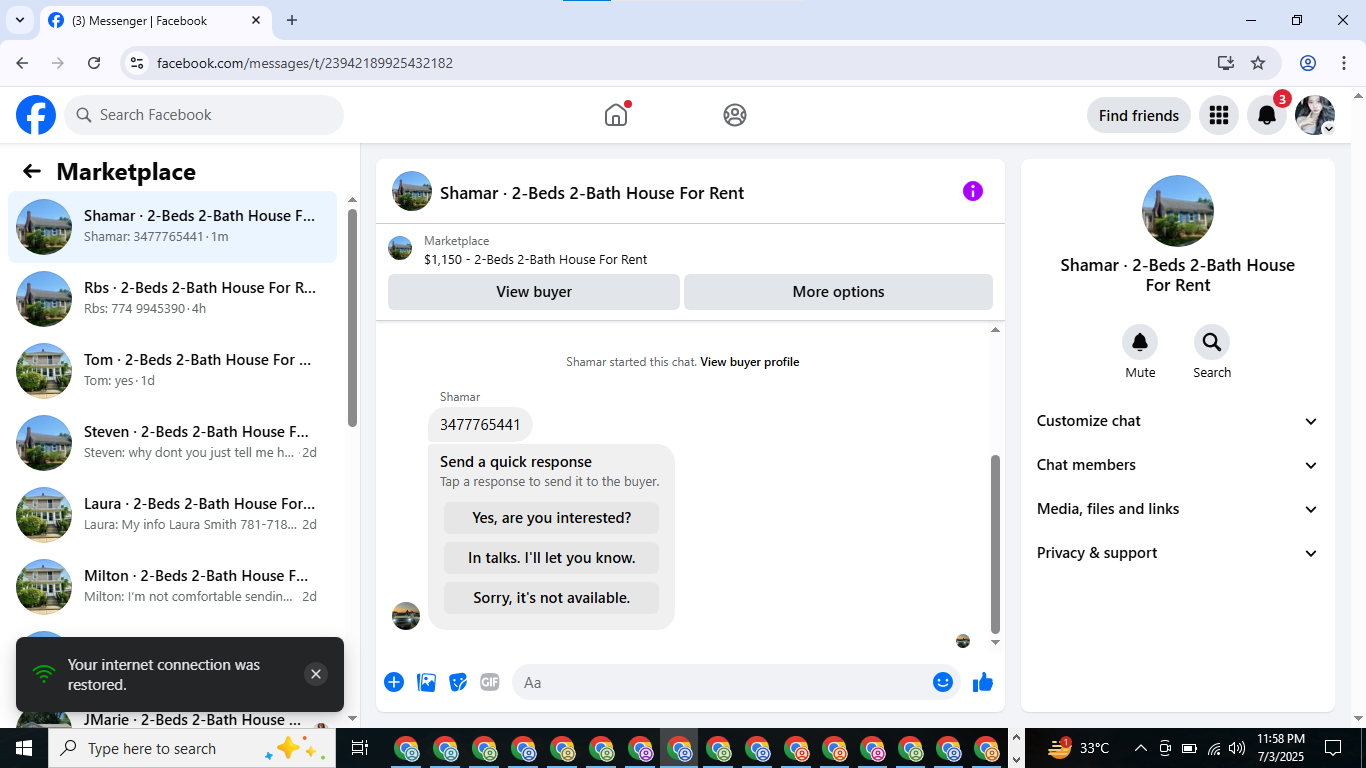The height and width of the screenshot is (768, 1366).
Task: Click the Facebook logo icon
Action: (x=36, y=115)
